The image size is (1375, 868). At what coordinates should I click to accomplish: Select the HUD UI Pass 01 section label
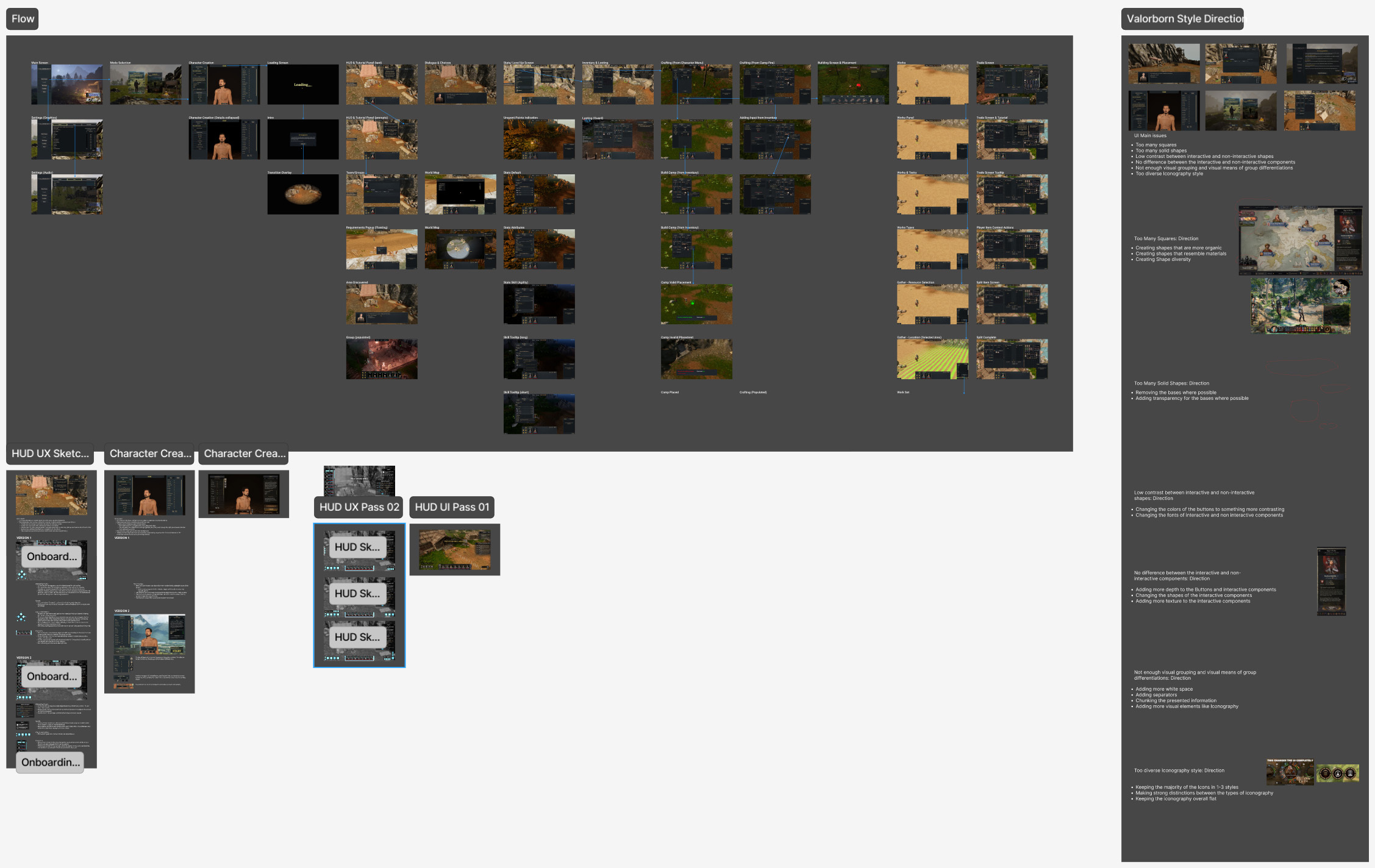pyautogui.click(x=452, y=507)
